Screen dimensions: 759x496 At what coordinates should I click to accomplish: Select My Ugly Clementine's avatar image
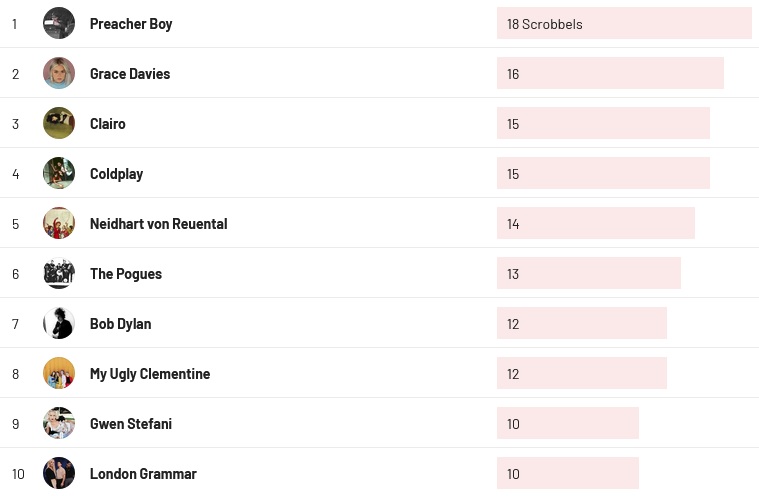coord(59,373)
